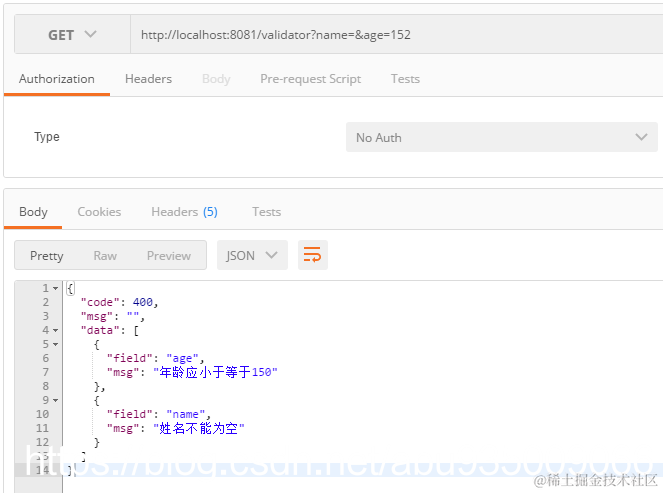The height and width of the screenshot is (493, 663).
Task: Open the response Tests tab
Action: [266, 212]
